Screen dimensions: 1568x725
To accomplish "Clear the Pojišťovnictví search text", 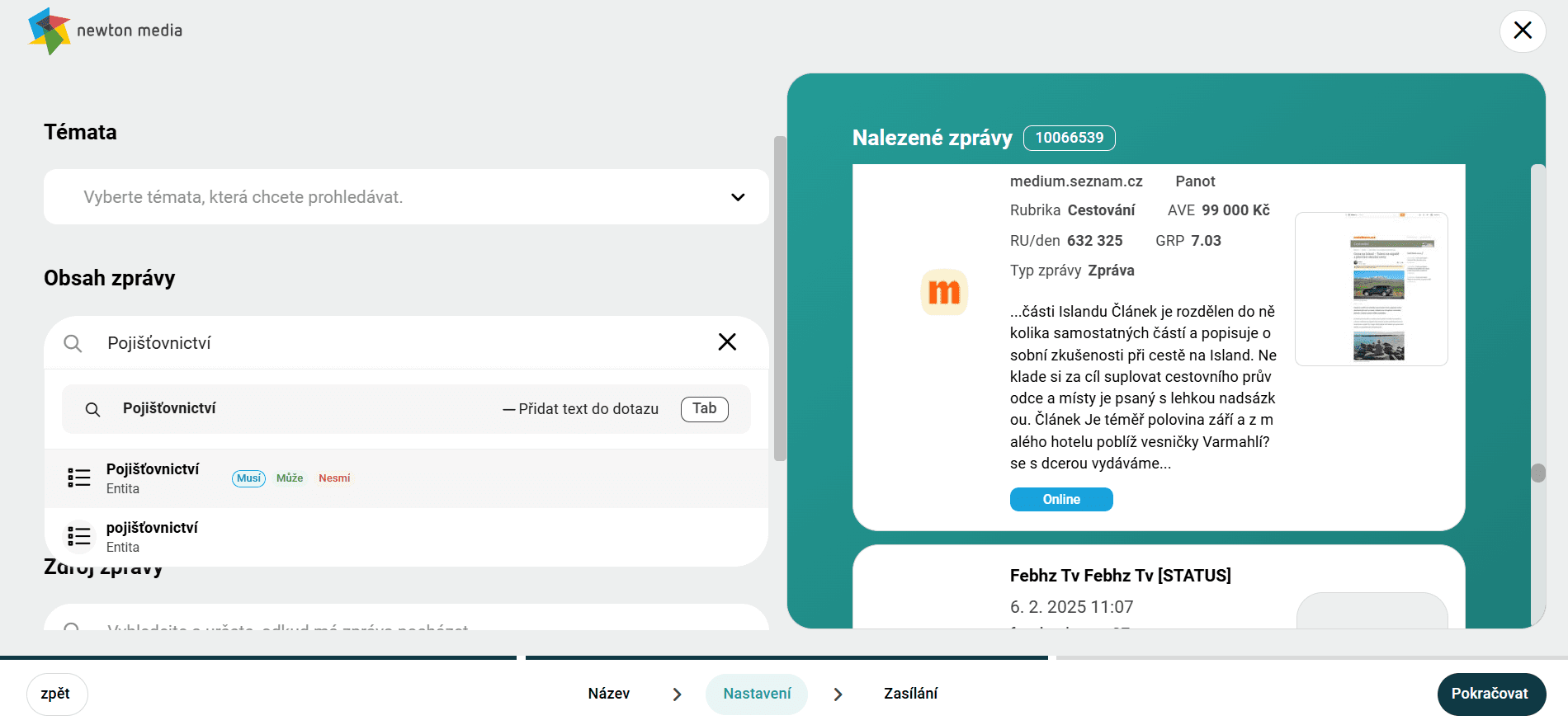I will pyautogui.click(x=727, y=341).
